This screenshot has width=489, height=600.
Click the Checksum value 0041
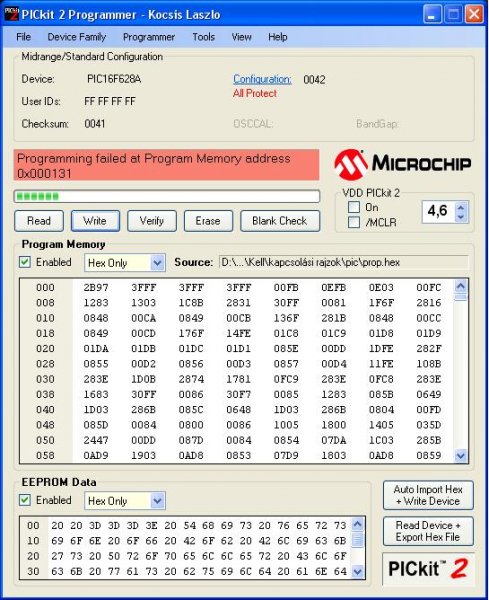pos(95,124)
